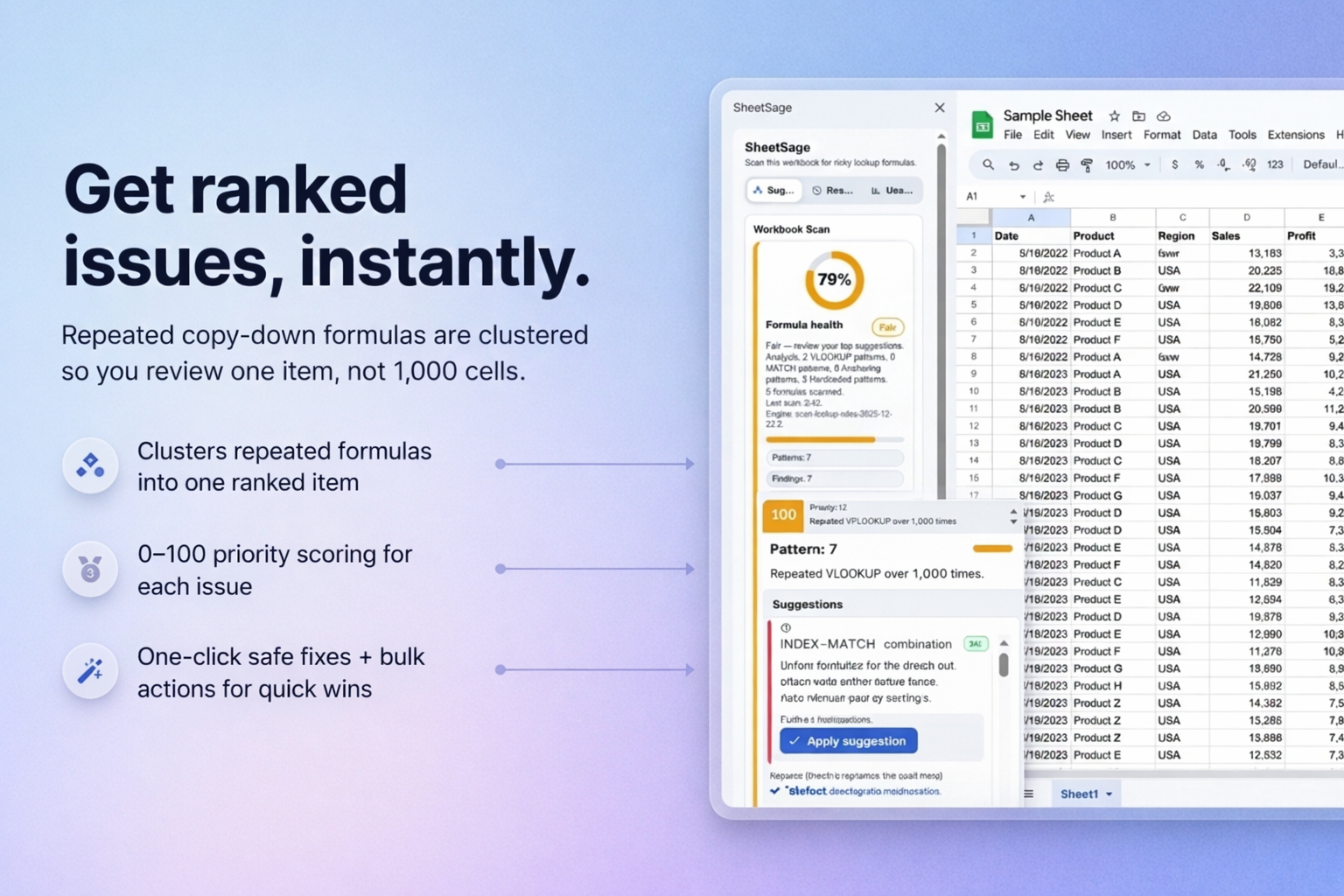The width and height of the screenshot is (1344, 896).
Task: Open the 100% zoom dropdown
Action: click(x=1128, y=164)
